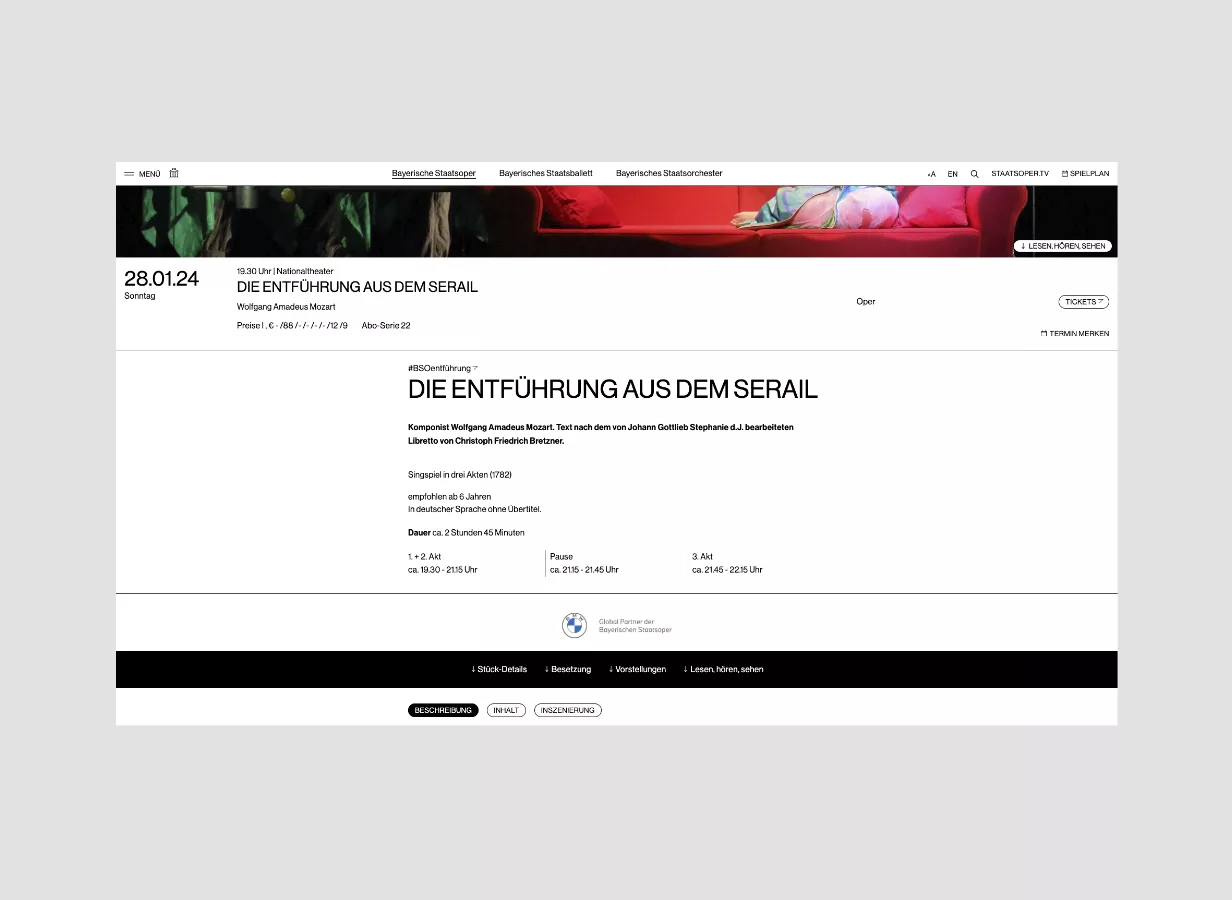Increase font size with the +A control

click(x=932, y=174)
